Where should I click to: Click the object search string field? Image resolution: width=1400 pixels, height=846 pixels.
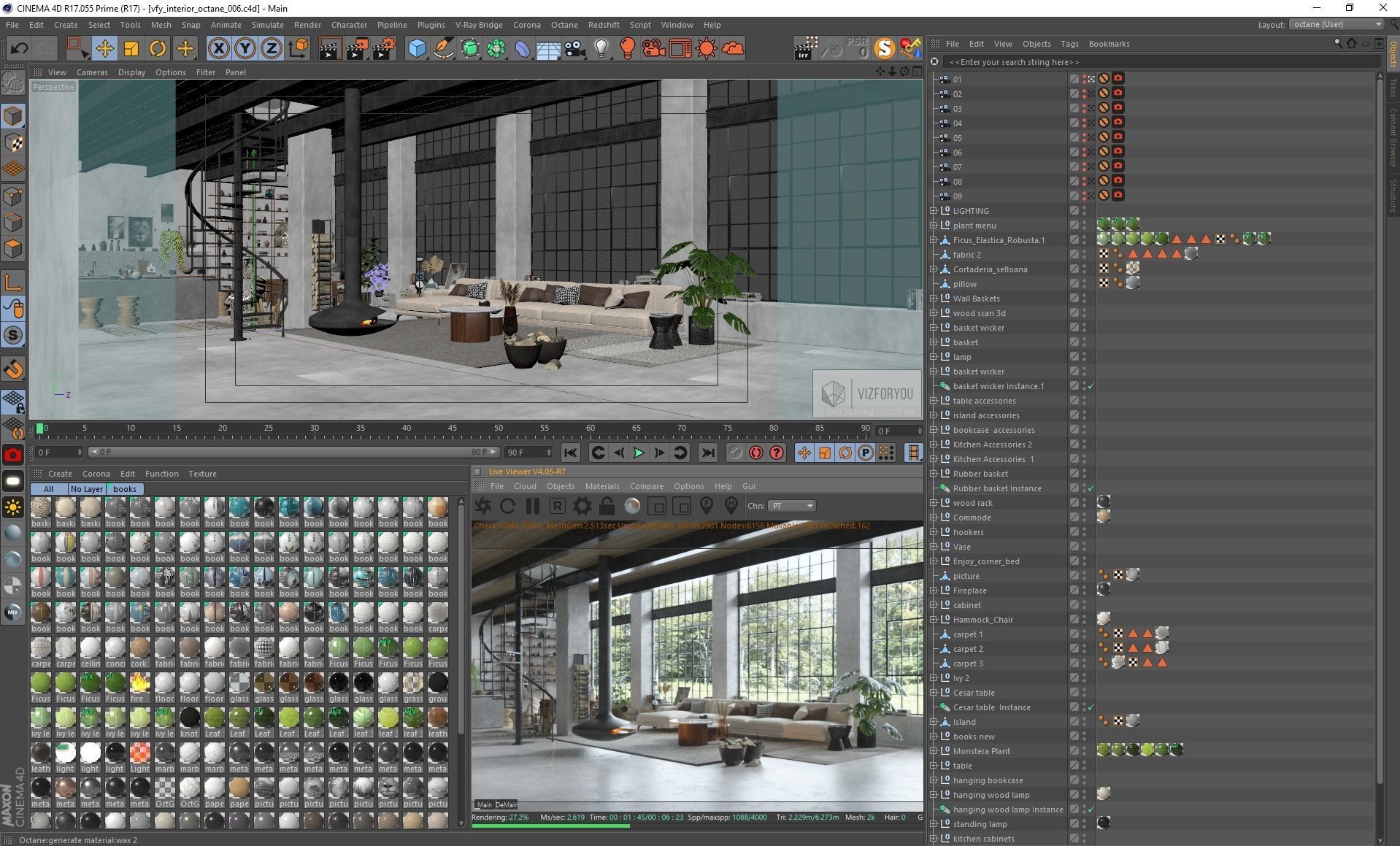[x=1161, y=62]
